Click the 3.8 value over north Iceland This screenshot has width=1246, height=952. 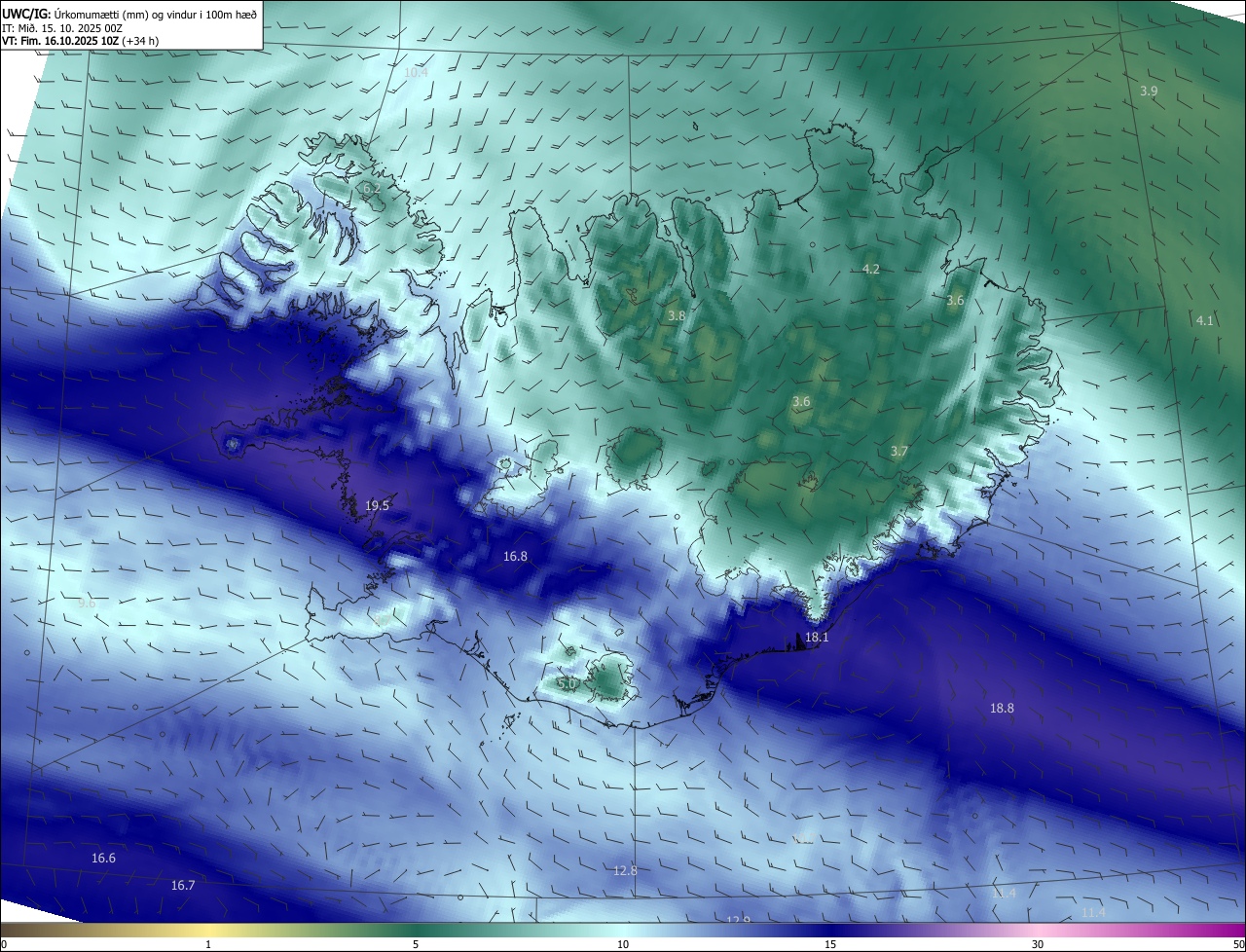coord(677,316)
